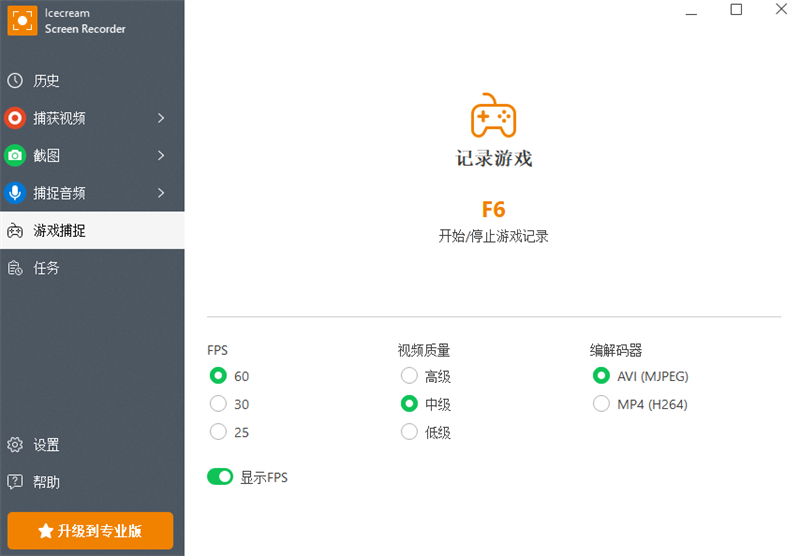Click the F6 hotkey label

[493, 210]
